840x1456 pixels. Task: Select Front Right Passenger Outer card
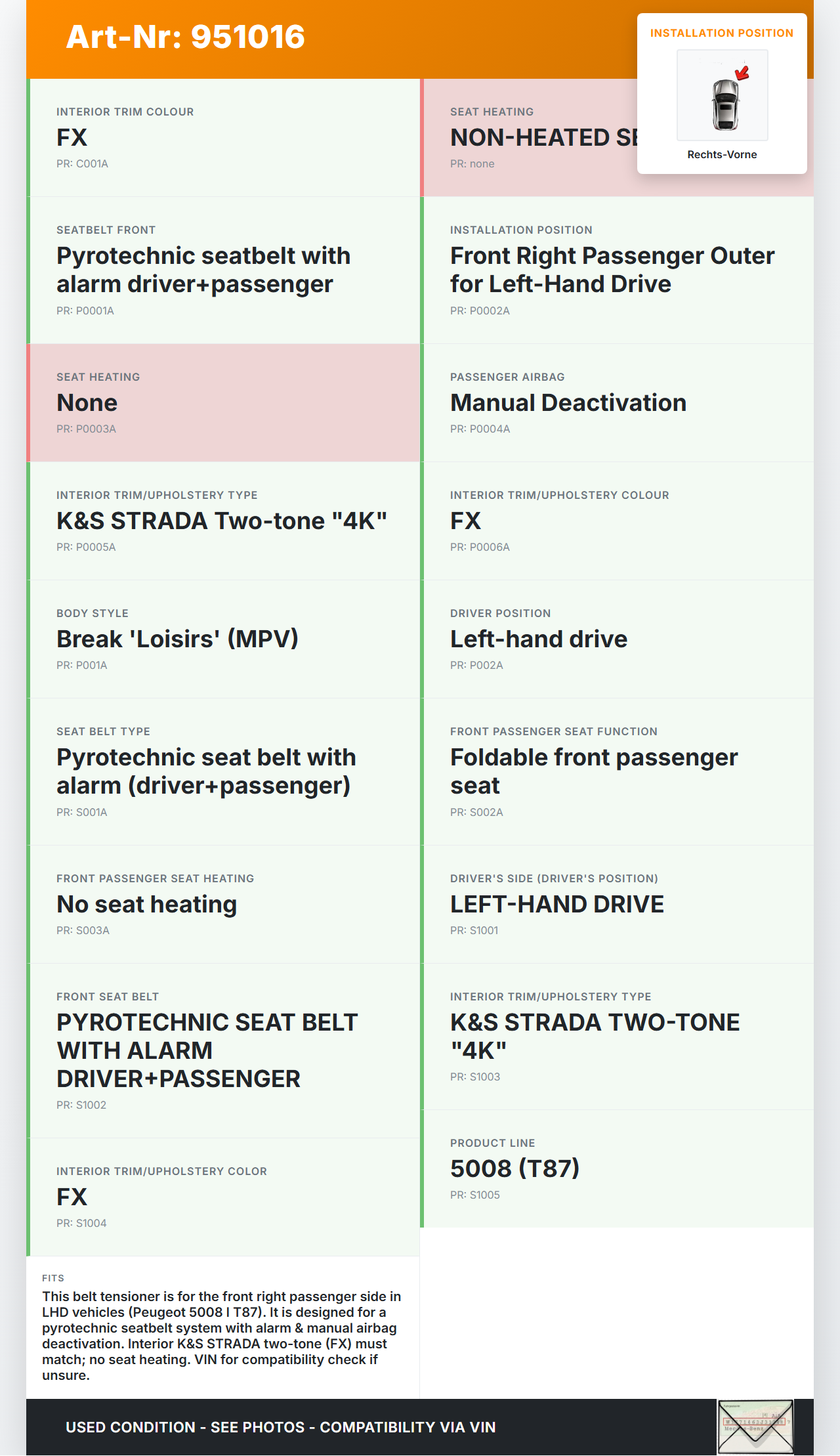click(x=617, y=270)
